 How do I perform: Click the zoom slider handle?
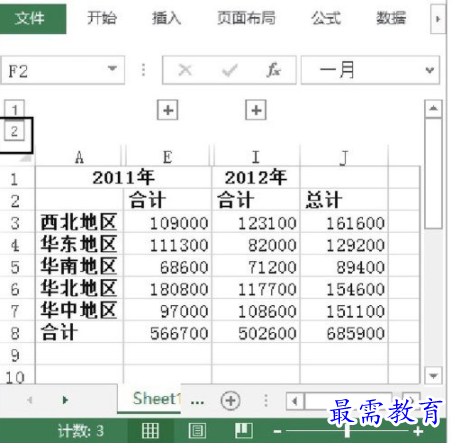coord(347,431)
